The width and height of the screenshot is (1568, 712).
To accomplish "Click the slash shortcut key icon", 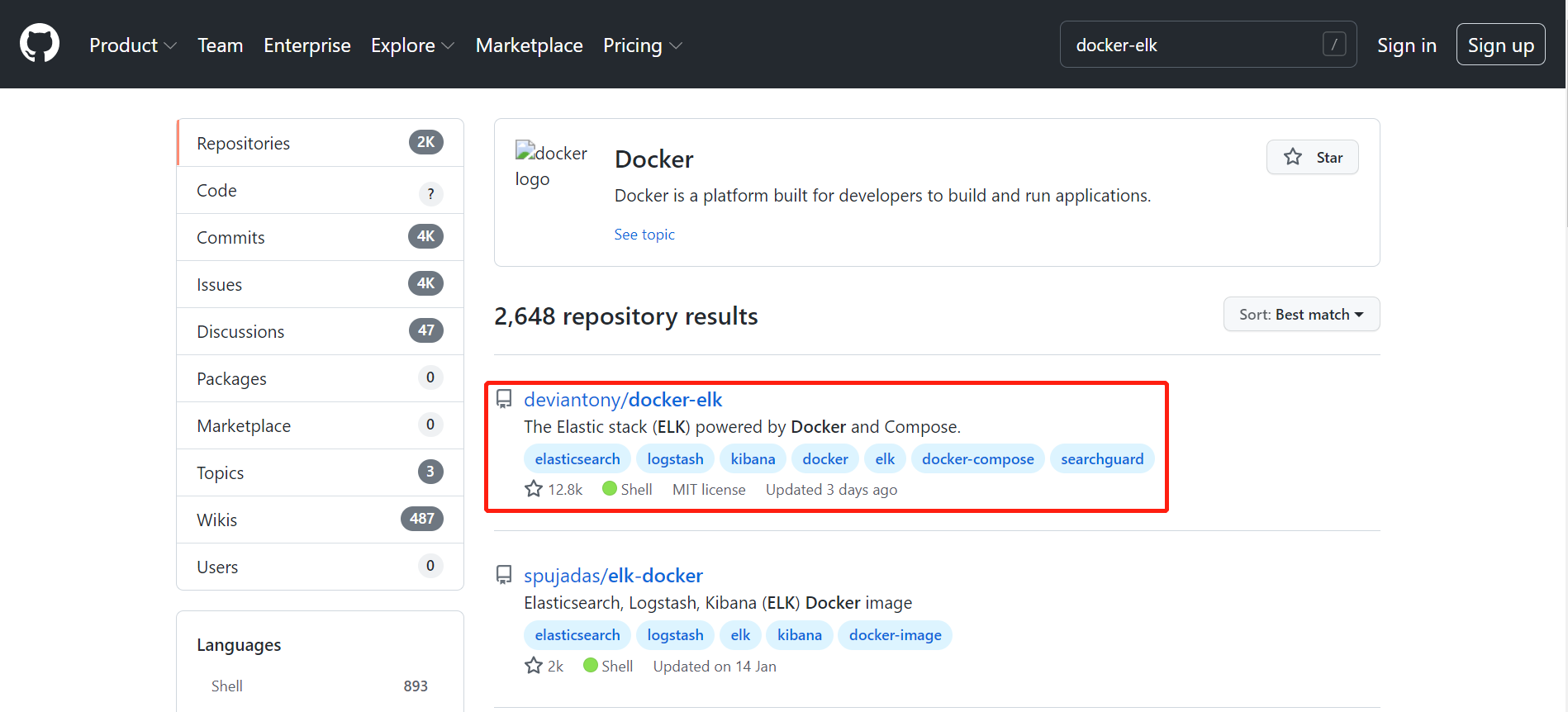I will pyautogui.click(x=1334, y=44).
